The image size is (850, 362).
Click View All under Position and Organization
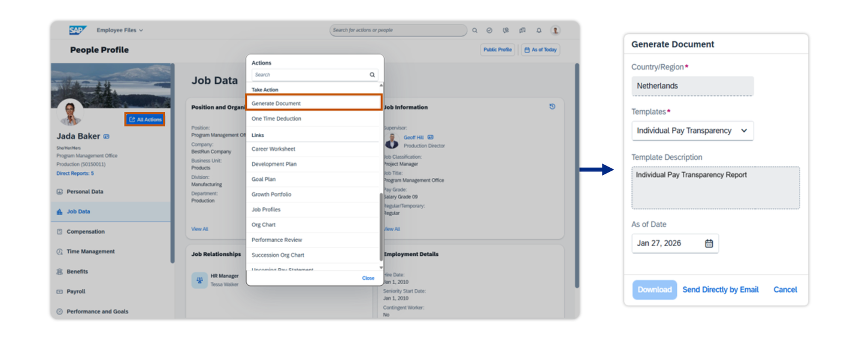[199, 229]
